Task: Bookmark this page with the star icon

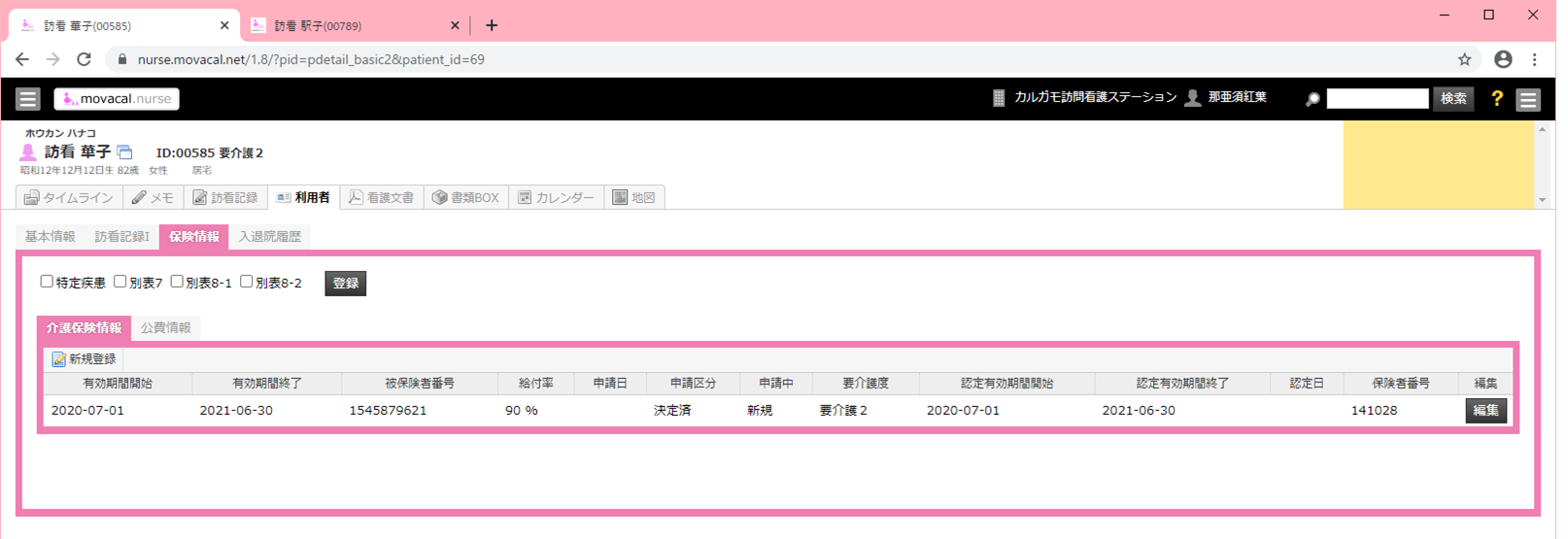Action: [1464, 59]
